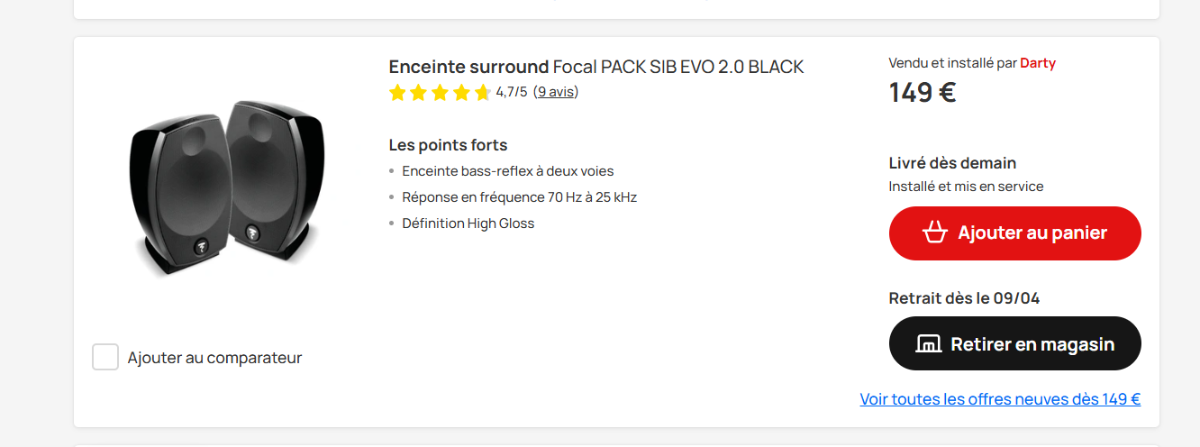This screenshot has height=447, width=1200.
Task: Open Voir toutes les offres neuves link
Action: [x=1000, y=399]
